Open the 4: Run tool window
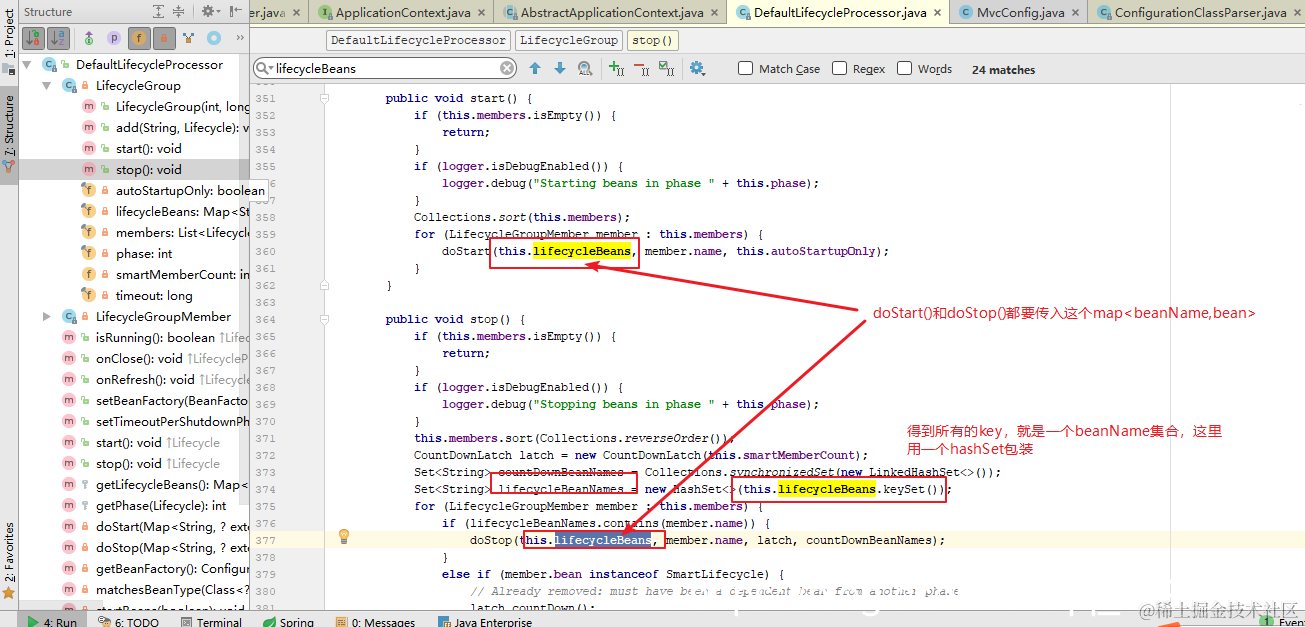 52,621
